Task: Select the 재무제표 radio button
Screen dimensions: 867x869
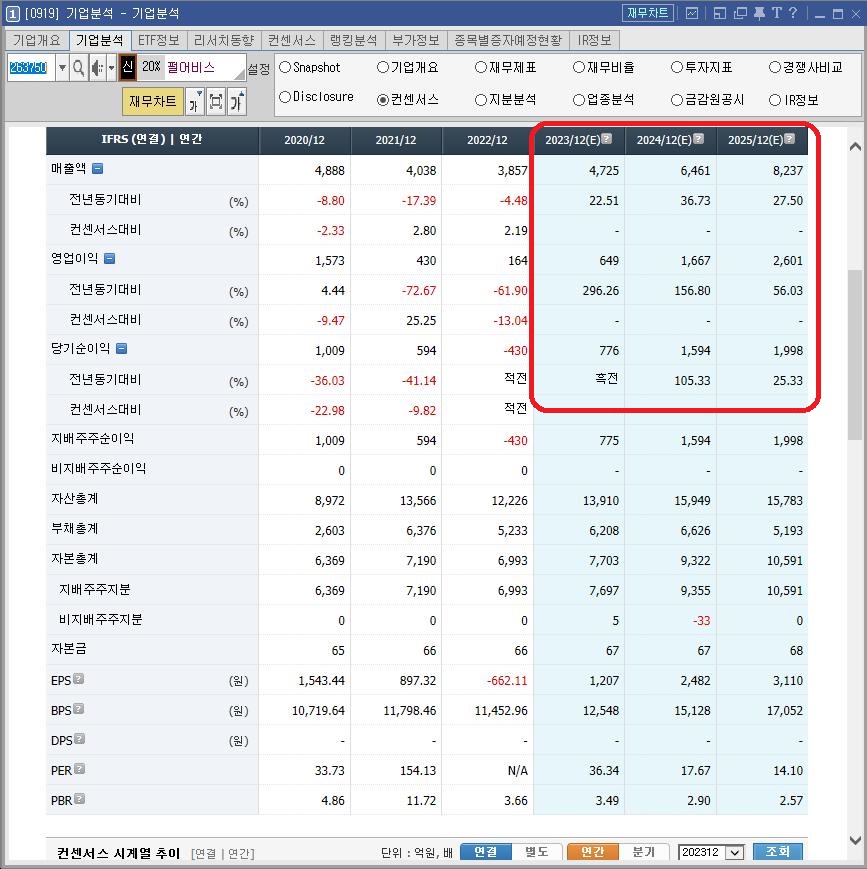Action: click(x=481, y=68)
